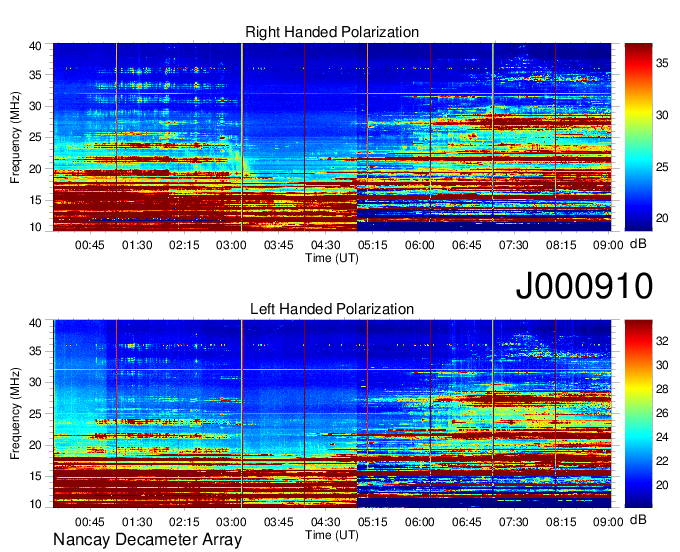Click the 30 MHz tick on upper frequency axis
This screenshot has height=552, width=680.
coord(36,106)
